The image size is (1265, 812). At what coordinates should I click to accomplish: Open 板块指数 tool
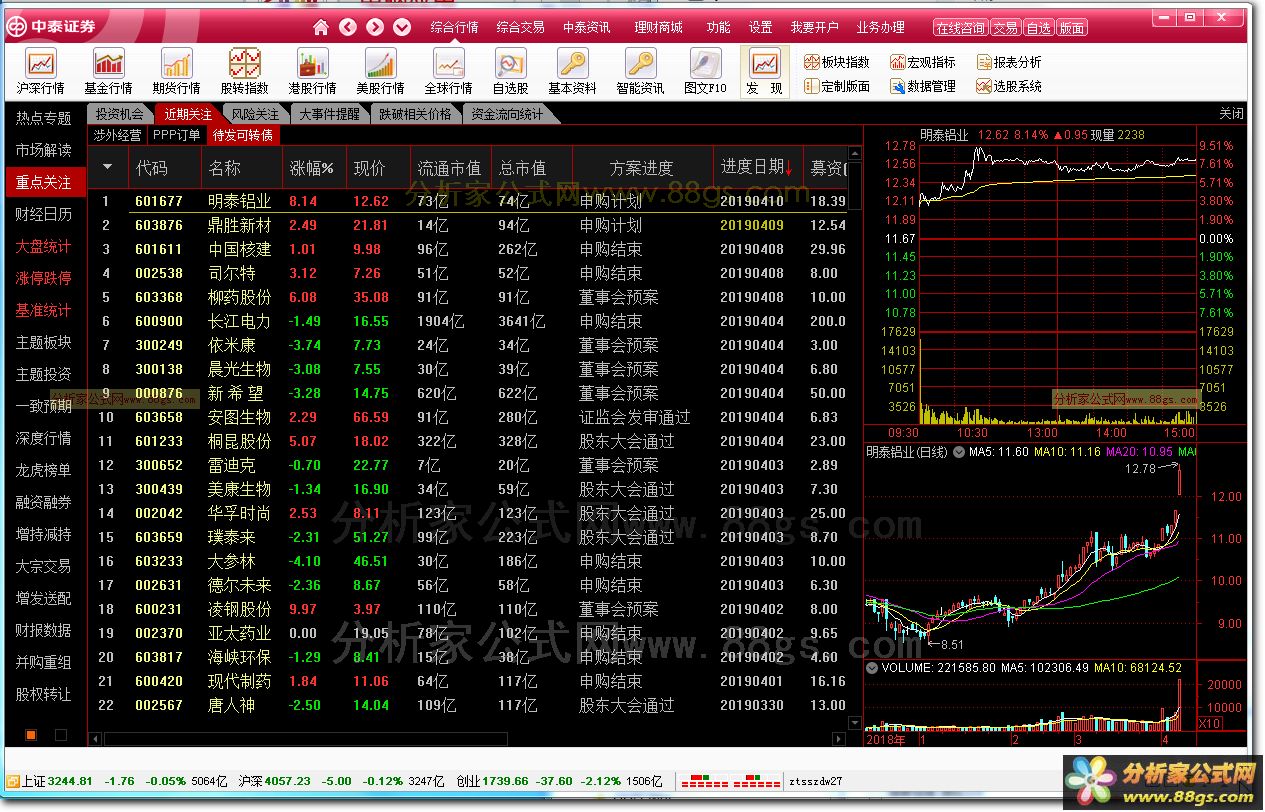(837, 62)
